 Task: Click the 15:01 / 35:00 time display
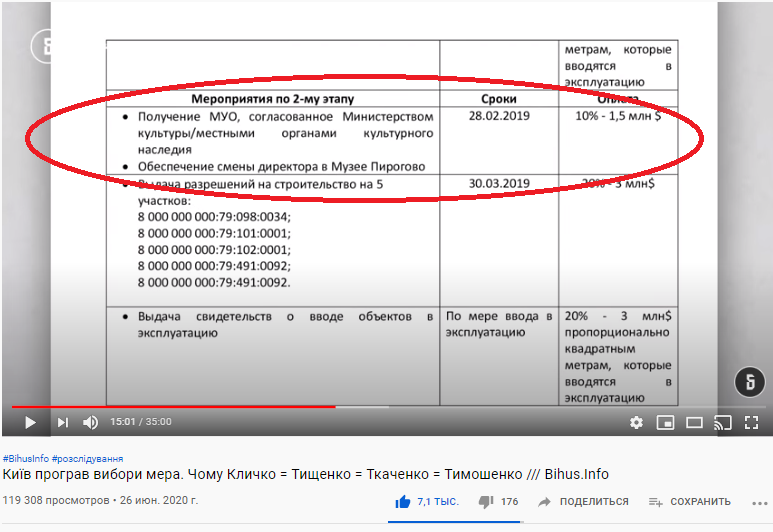(141, 422)
